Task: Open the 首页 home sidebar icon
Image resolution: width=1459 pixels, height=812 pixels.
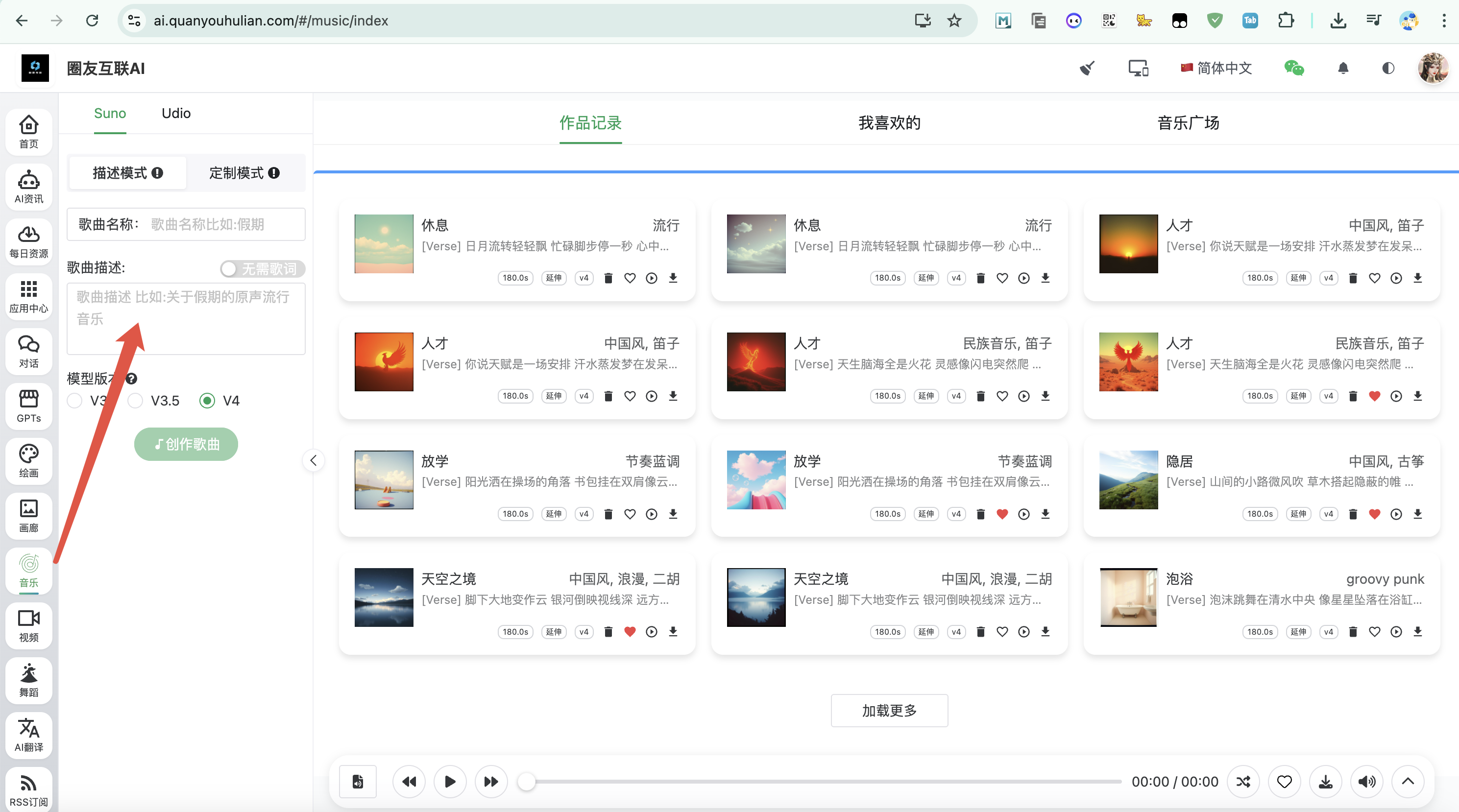Action: (29, 131)
